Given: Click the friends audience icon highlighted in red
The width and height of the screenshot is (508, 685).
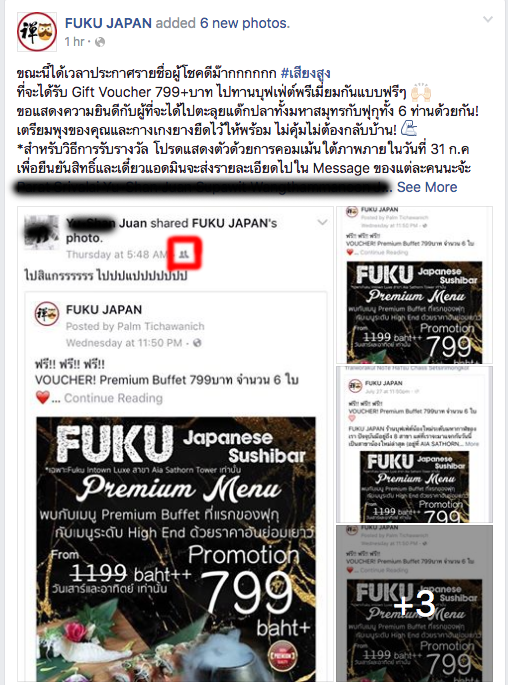Looking at the screenshot, I should [184, 254].
